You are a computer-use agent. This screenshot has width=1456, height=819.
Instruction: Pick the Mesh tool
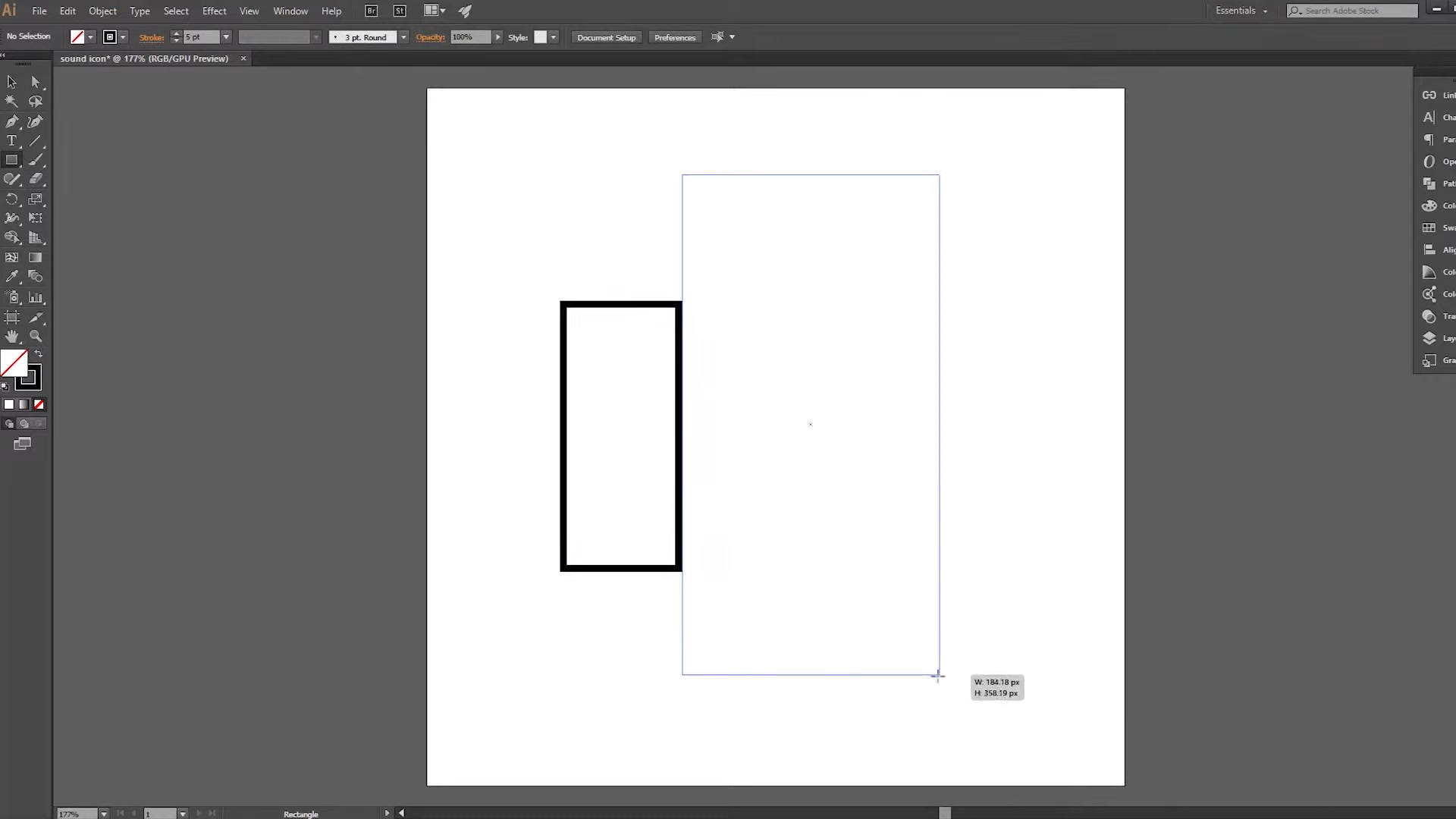pyautogui.click(x=12, y=258)
